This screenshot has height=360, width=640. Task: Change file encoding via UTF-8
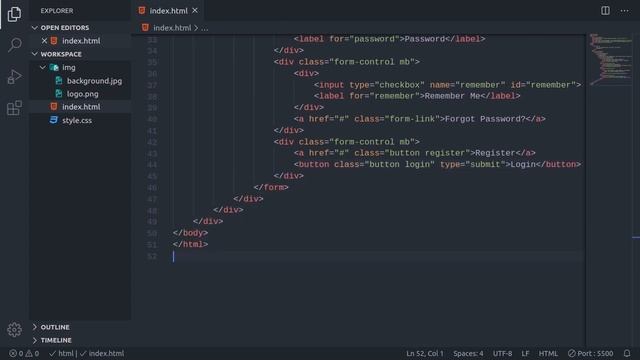[502, 353]
